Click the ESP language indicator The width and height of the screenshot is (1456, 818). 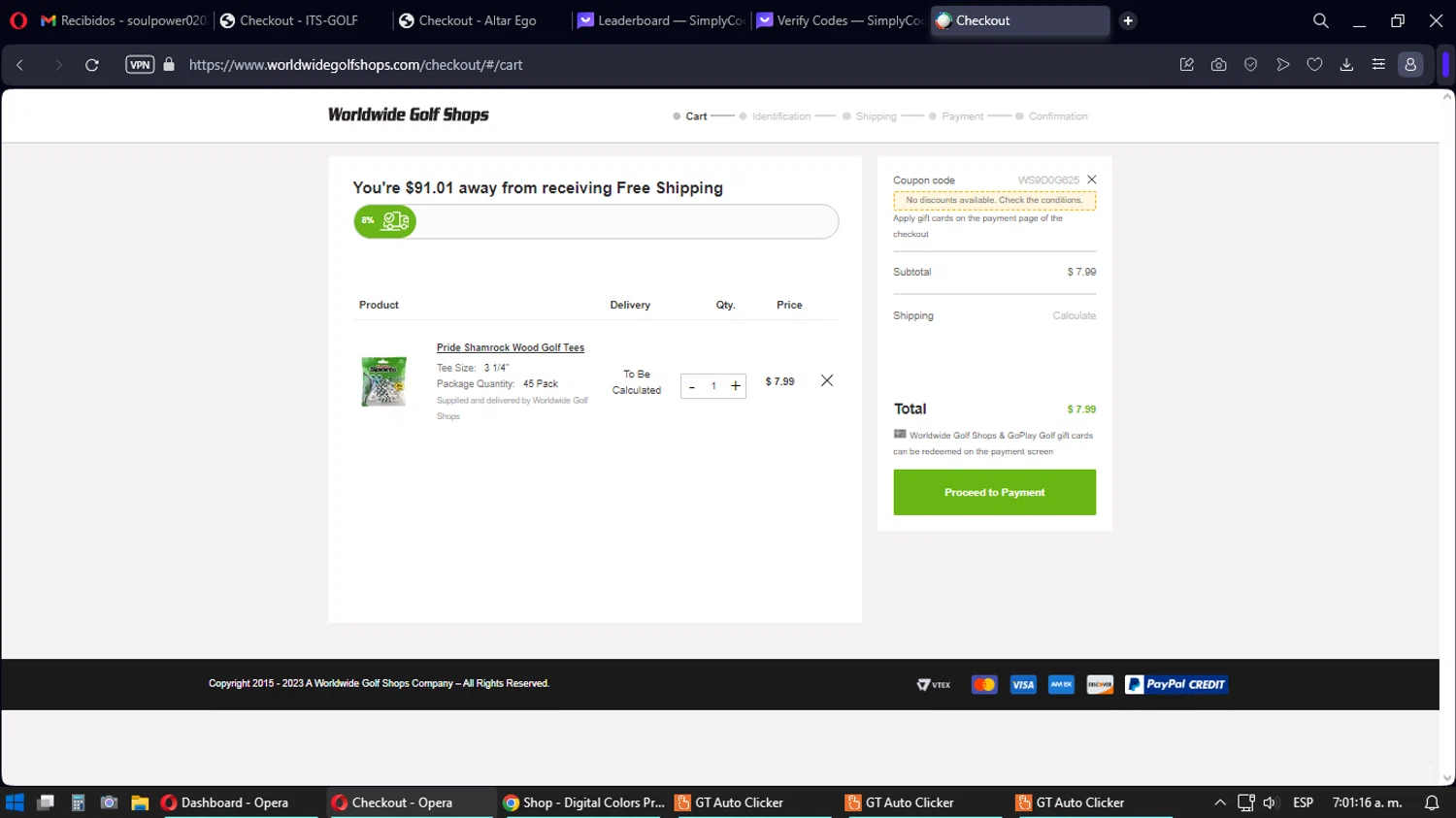click(x=1303, y=802)
